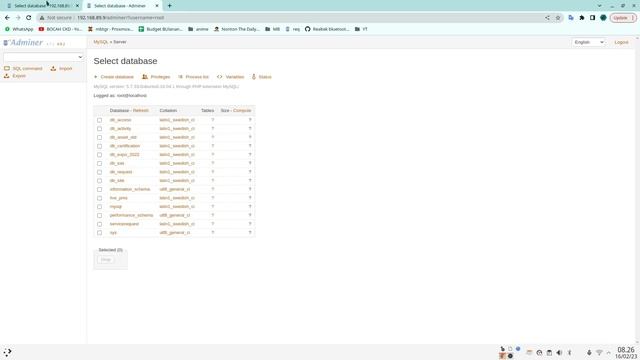Open the English language dropdown
The height and width of the screenshot is (360, 640).
(x=589, y=42)
